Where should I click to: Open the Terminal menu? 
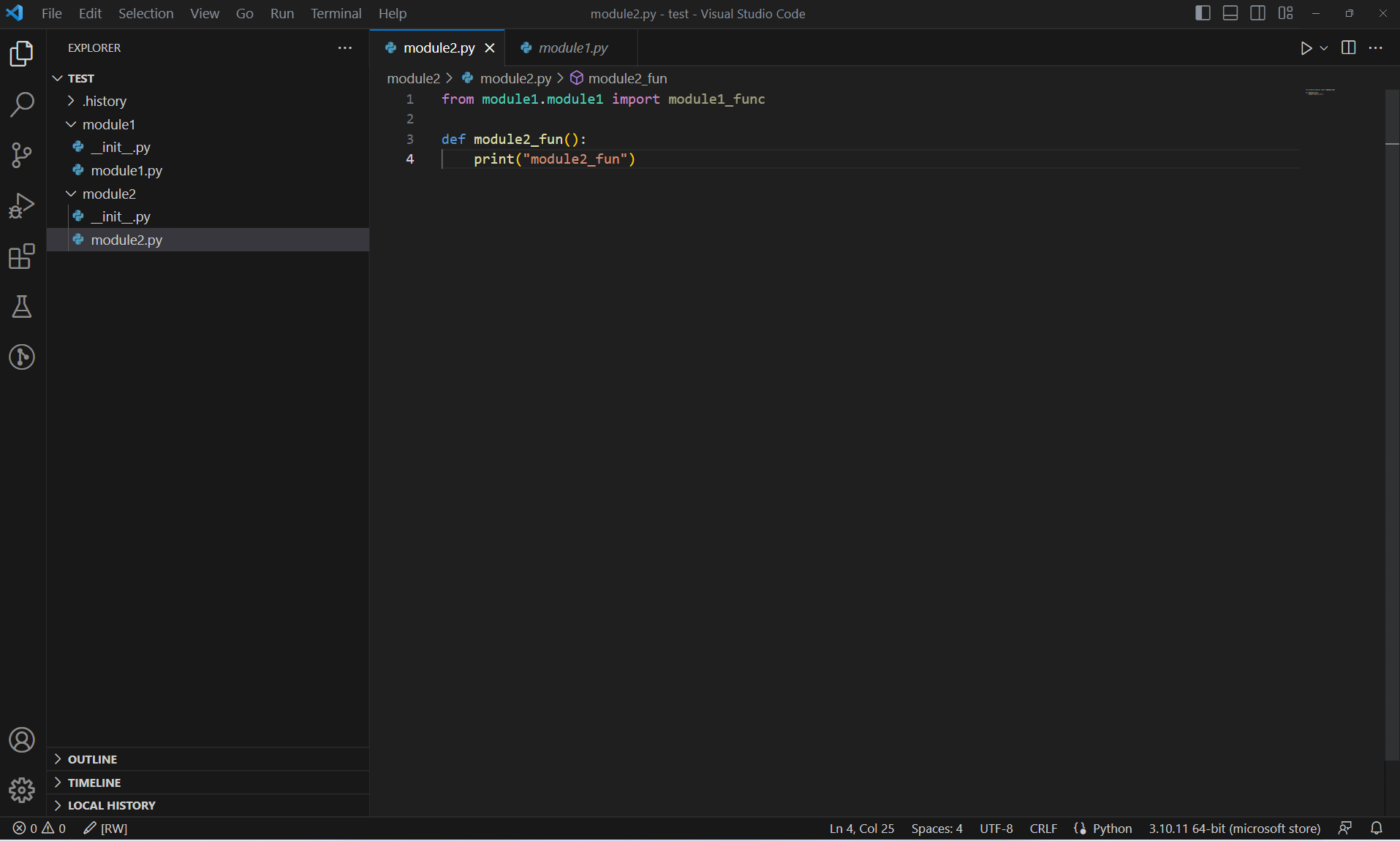click(x=336, y=13)
